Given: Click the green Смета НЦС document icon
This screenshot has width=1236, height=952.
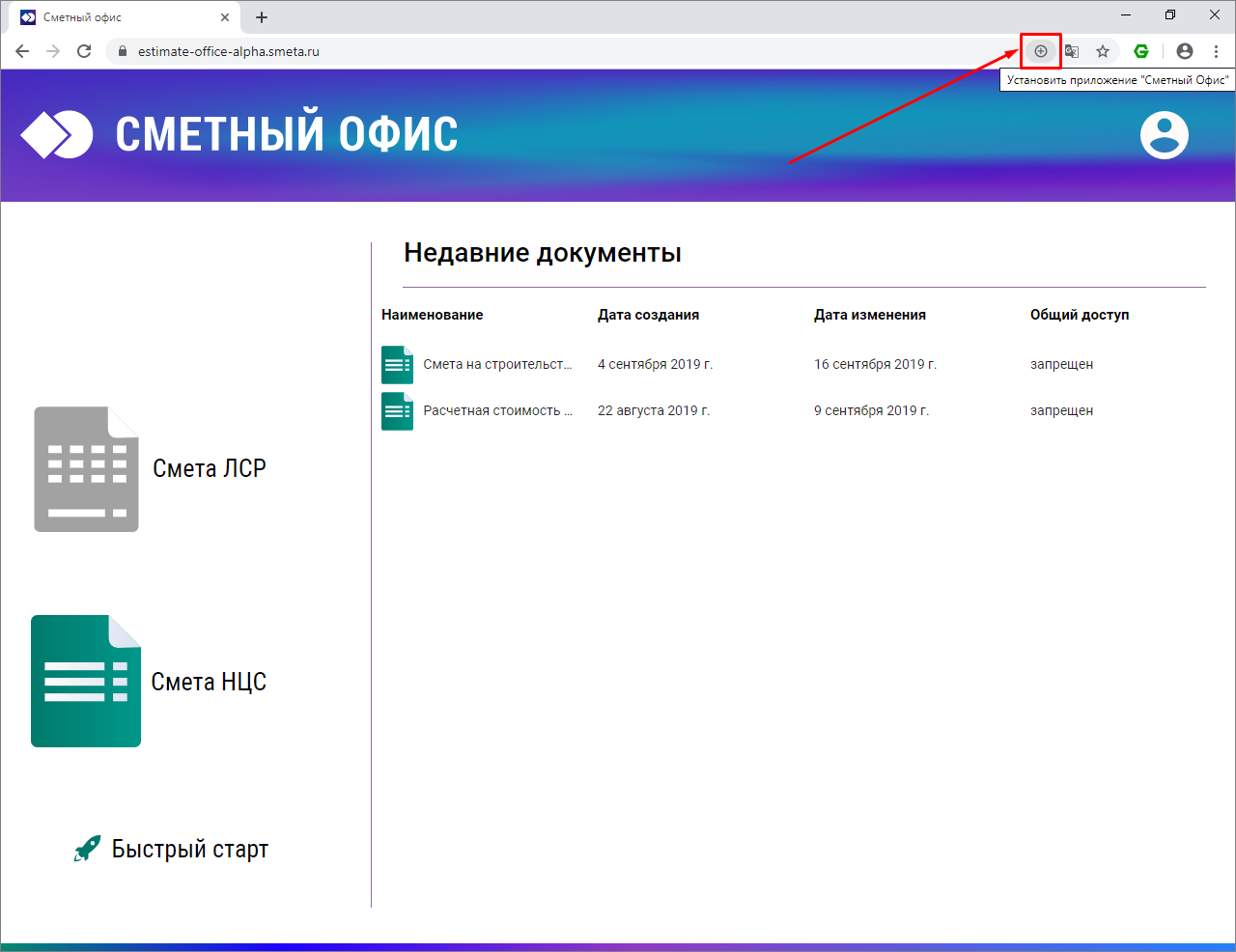Looking at the screenshot, I should [86, 681].
